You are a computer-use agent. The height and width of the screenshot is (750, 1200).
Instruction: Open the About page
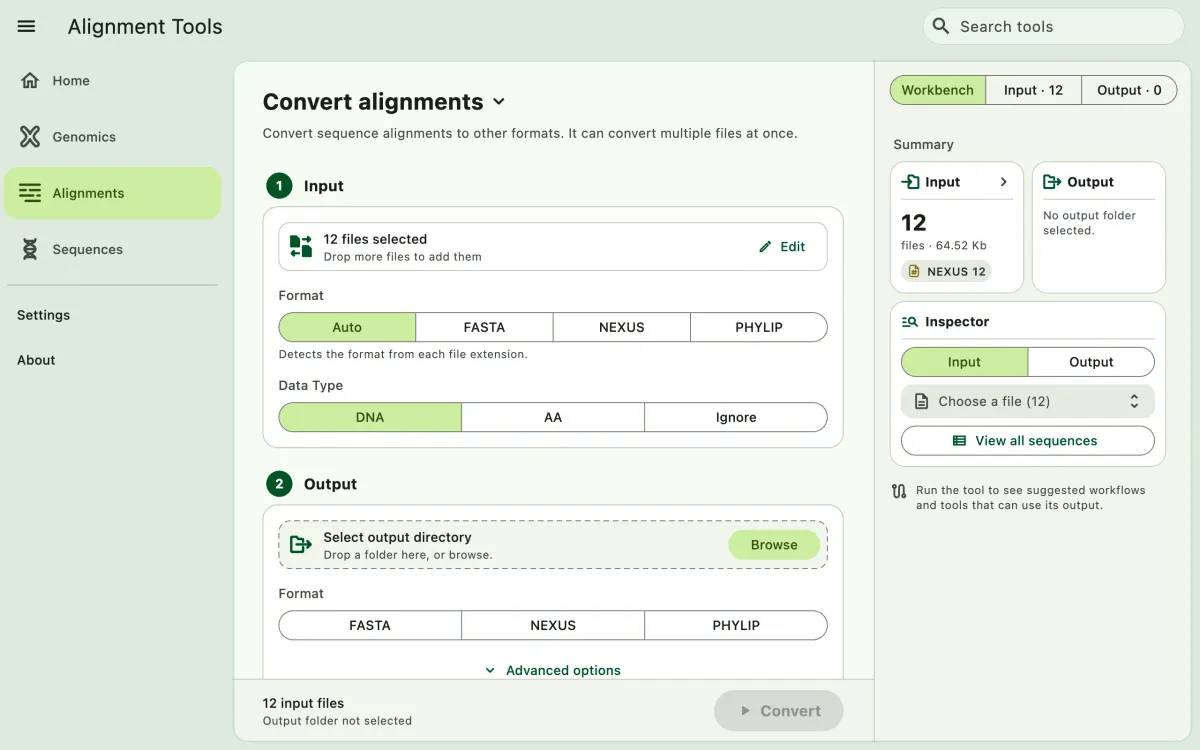tap(36, 360)
